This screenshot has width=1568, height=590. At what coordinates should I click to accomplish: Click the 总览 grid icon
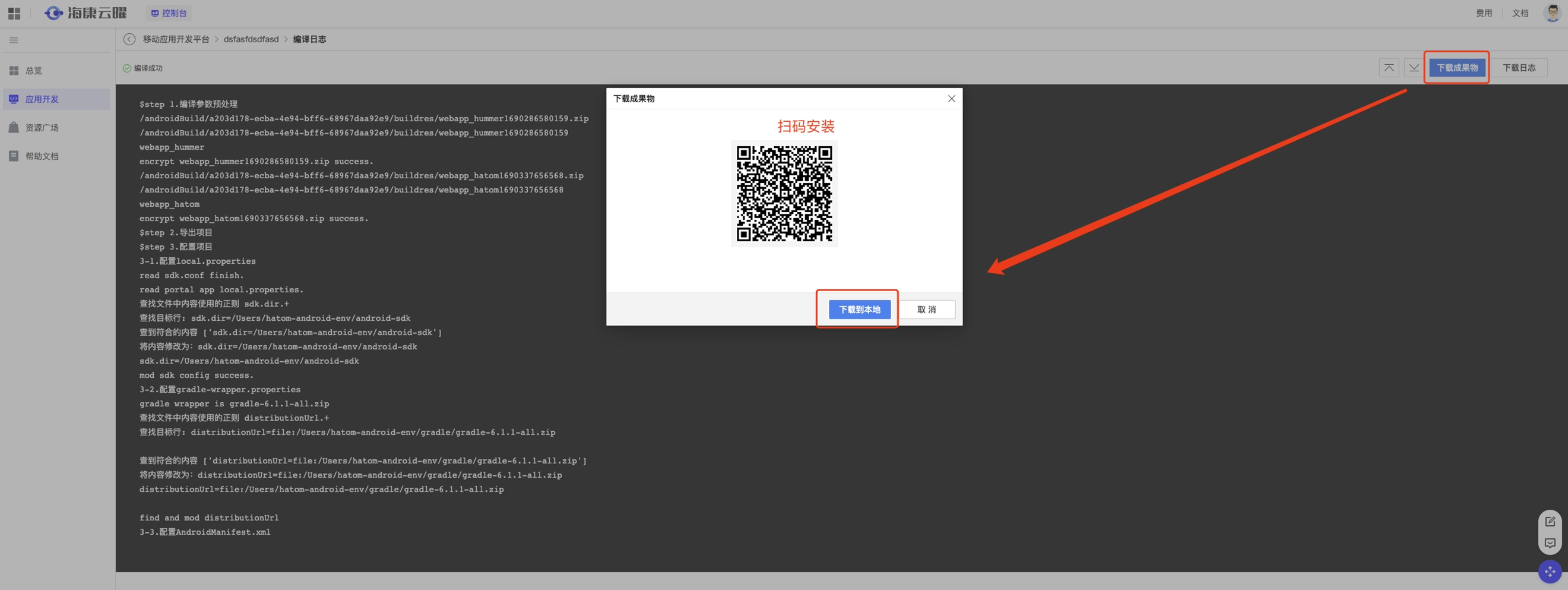pos(14,71)
